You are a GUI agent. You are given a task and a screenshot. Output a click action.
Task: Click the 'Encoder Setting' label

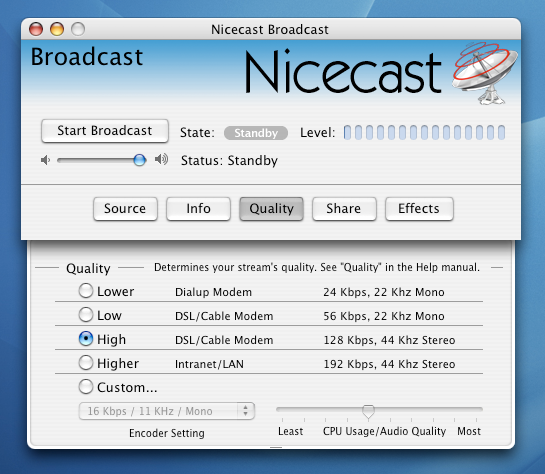167,433
